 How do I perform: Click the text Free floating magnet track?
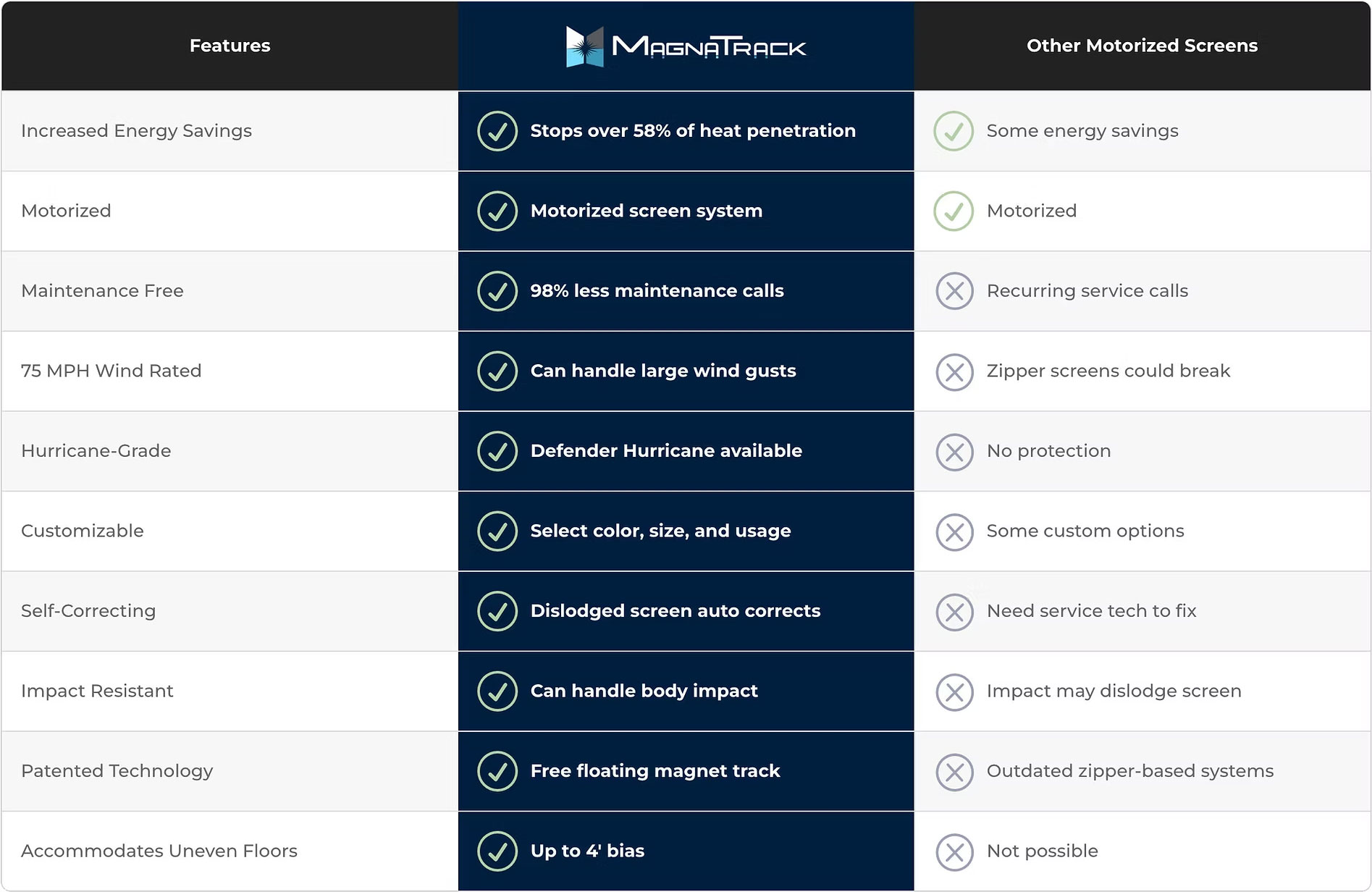click(655, 771)
